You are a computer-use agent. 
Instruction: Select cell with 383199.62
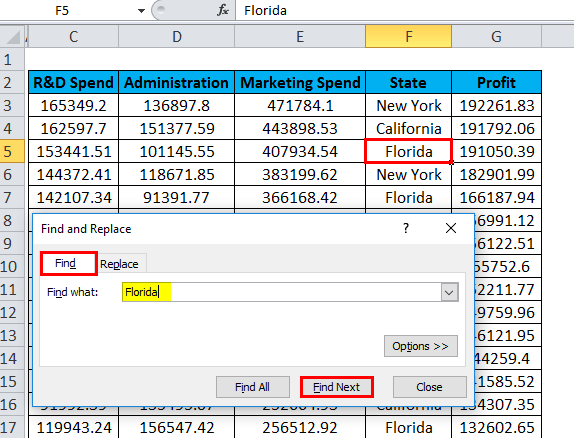pos(300,174)
